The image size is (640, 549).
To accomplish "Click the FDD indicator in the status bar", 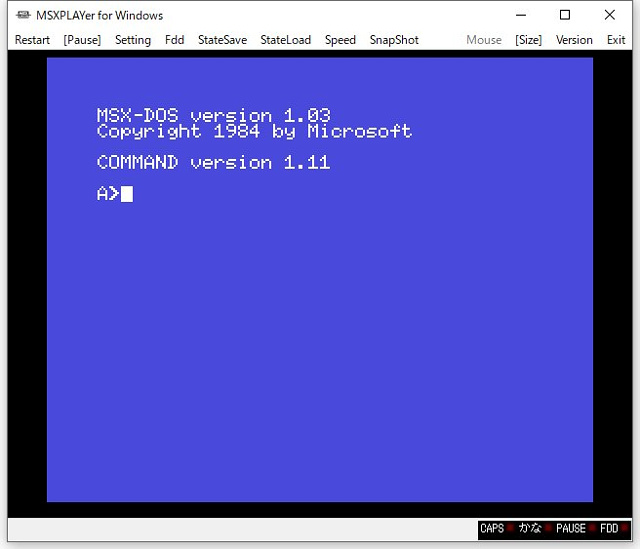I will coord(609,529).
